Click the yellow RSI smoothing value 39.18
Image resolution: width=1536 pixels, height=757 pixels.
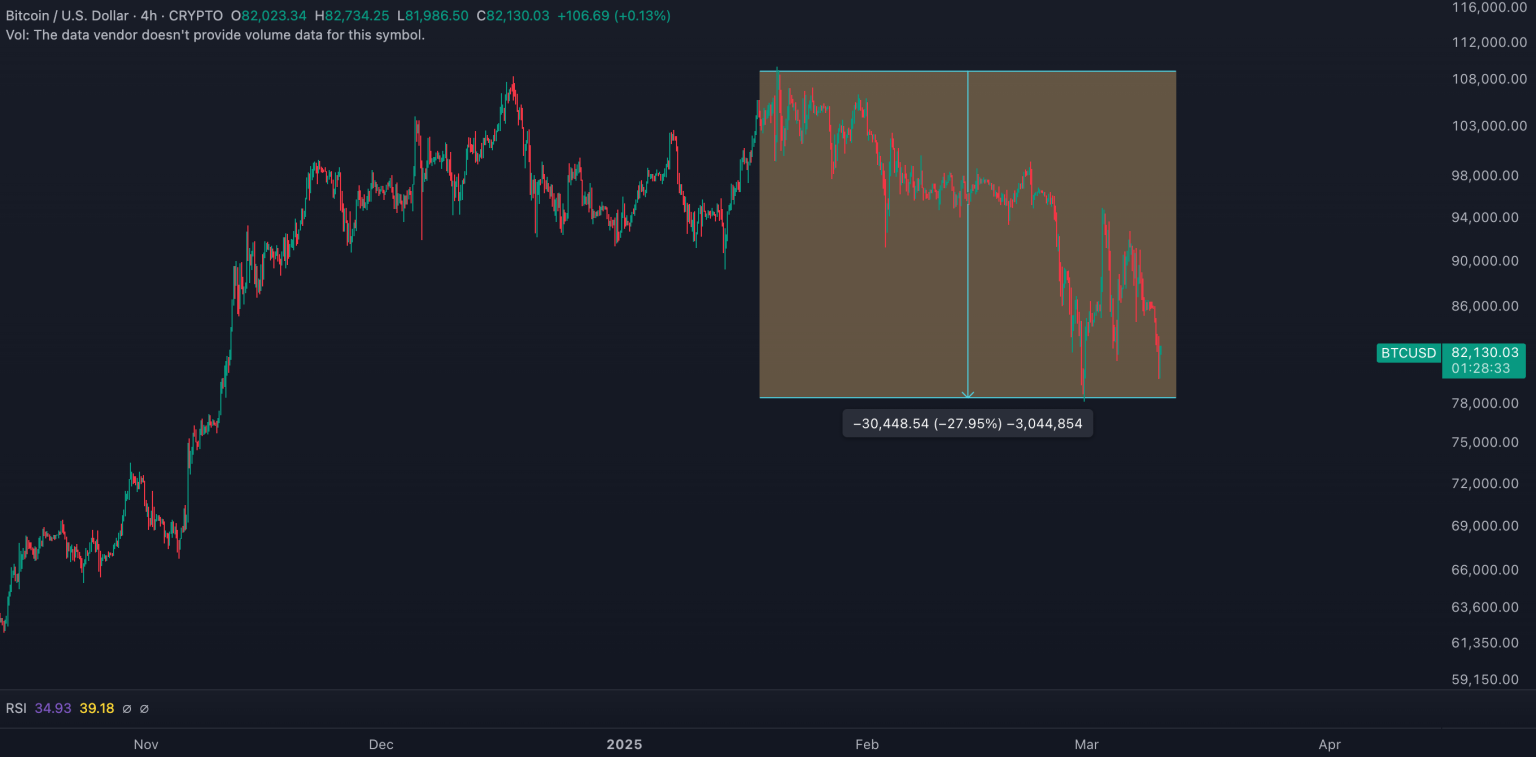(96, 708)
